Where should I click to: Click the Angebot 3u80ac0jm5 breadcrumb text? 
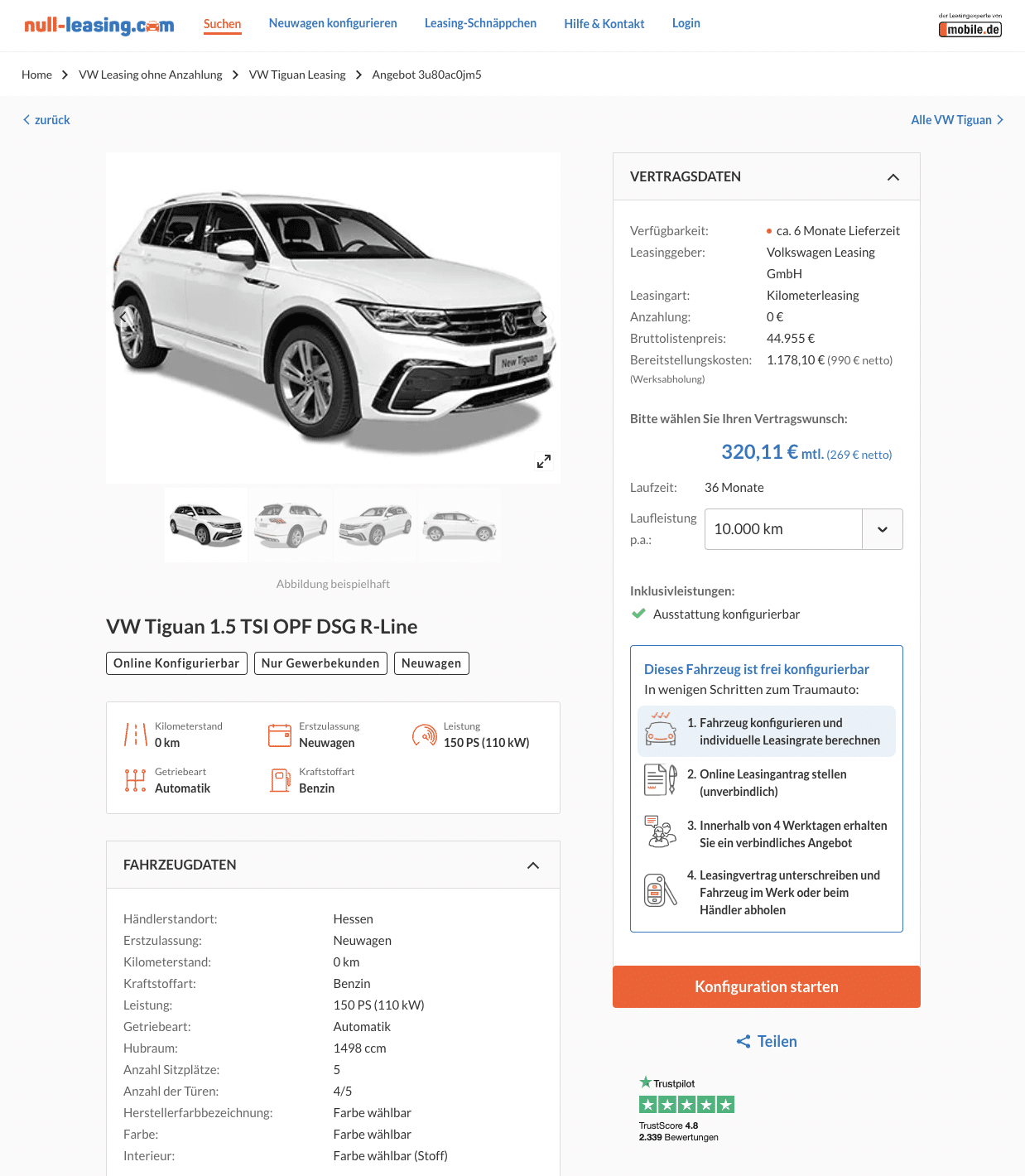426,75
